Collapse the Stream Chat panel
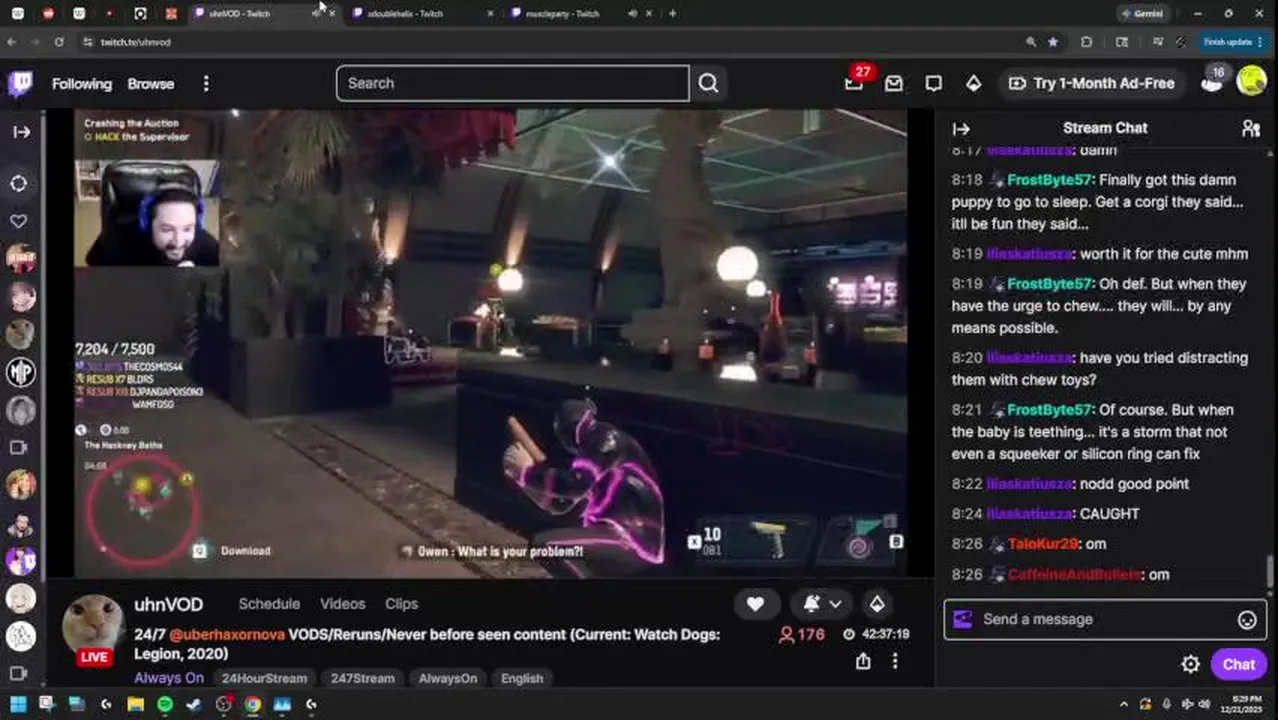Image resolution: width=1278 pixels, height=720 pixels. click(961, 129)
